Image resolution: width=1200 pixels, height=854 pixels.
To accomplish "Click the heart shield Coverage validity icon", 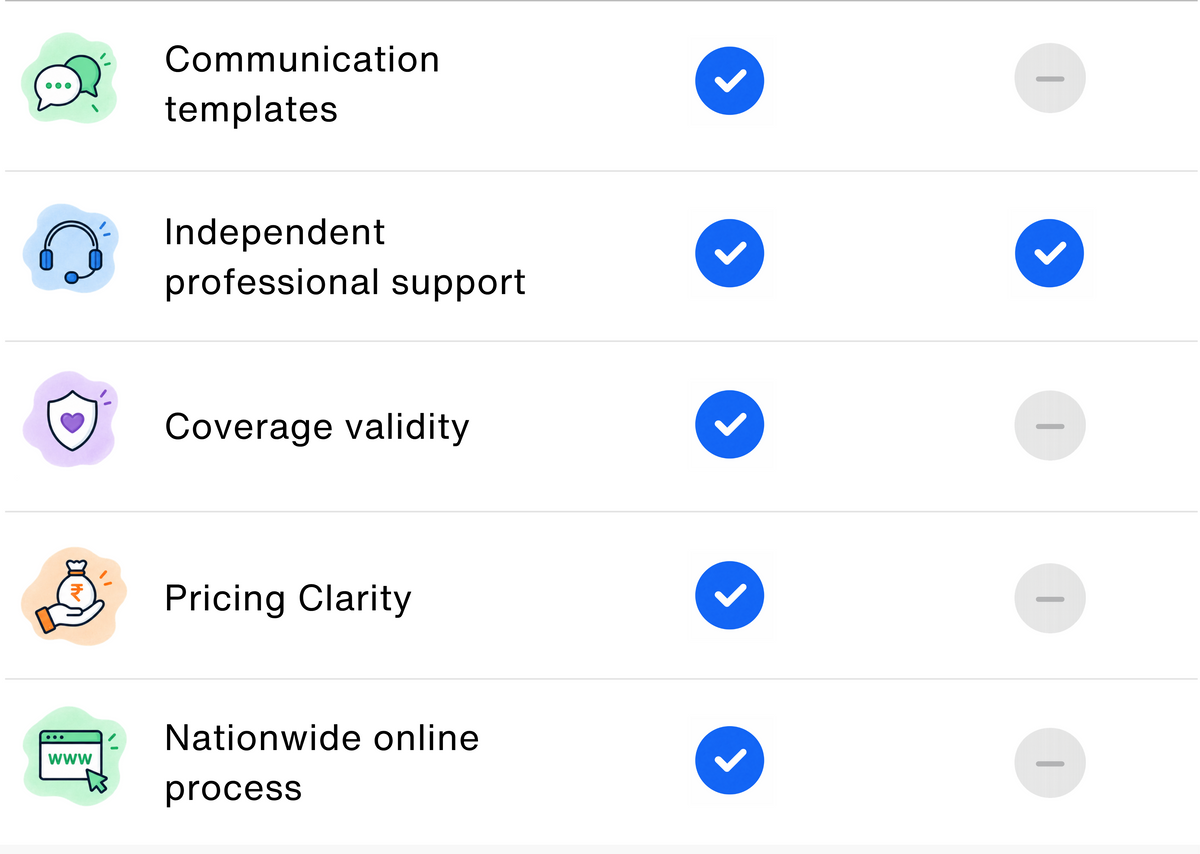I will tap(70, 424).
